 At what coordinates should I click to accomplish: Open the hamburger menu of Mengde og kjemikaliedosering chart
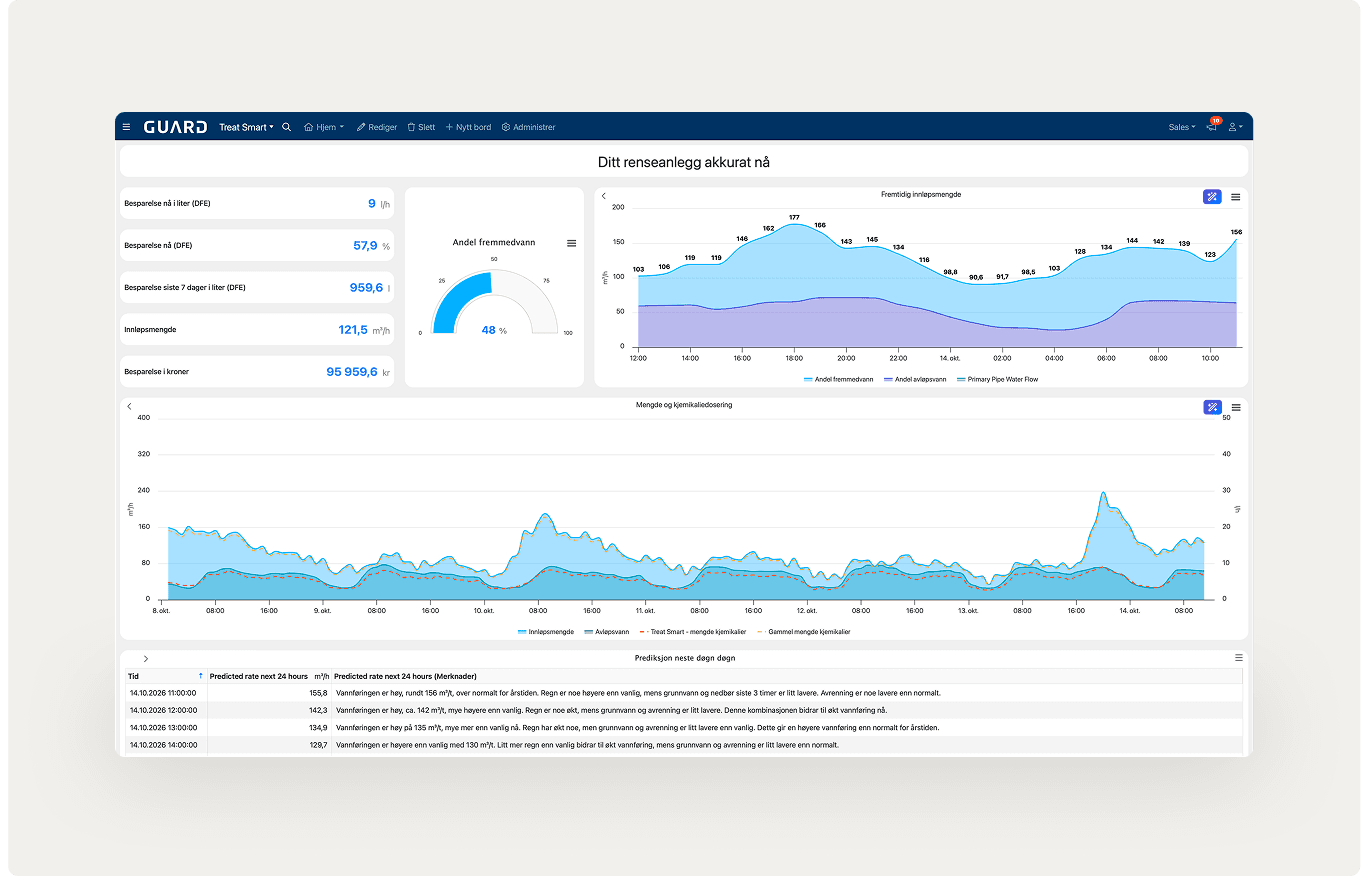[1236, 407]
